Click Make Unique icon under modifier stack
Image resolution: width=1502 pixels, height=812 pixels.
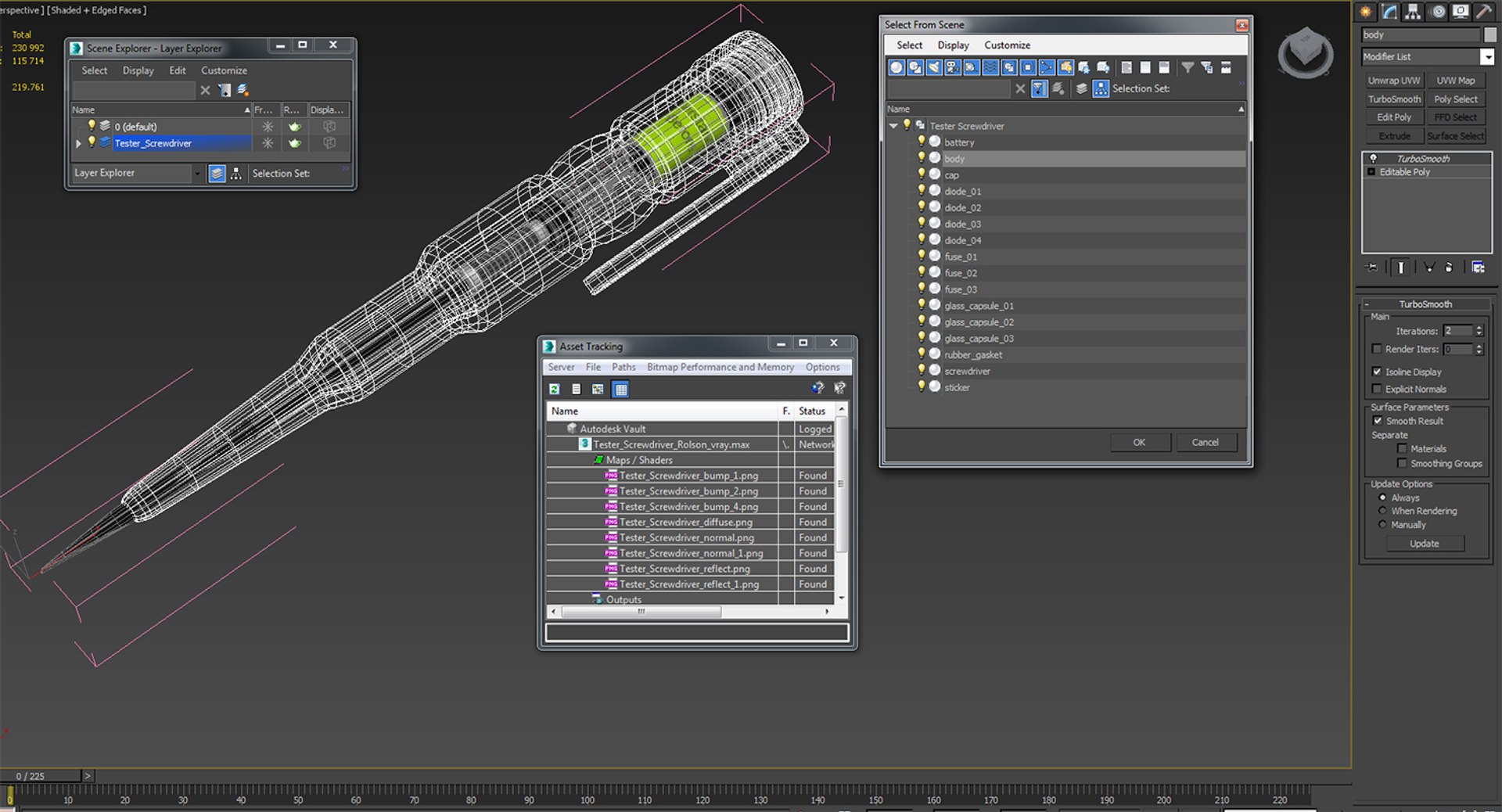1429,268
